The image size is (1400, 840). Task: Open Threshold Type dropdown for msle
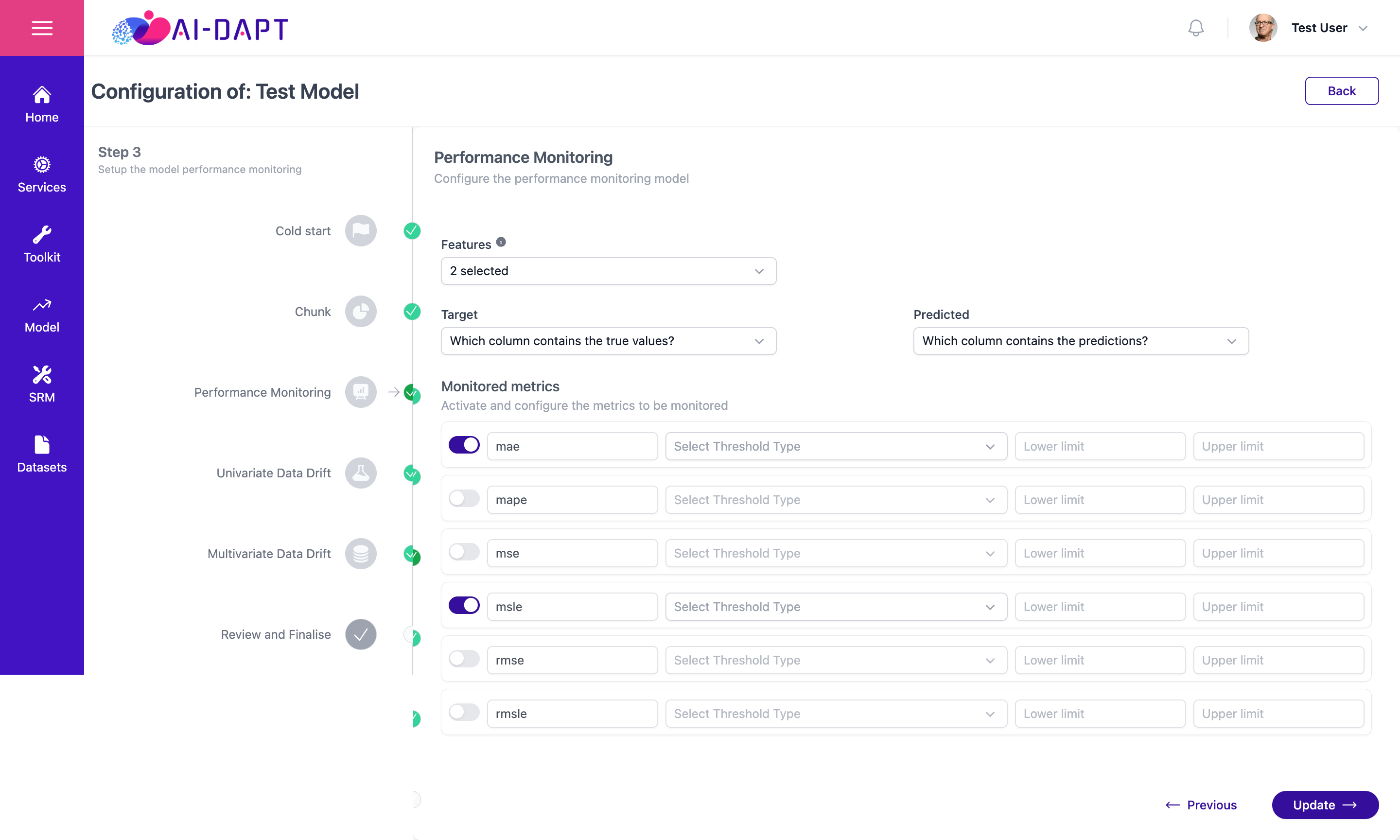tap(836, 607)
